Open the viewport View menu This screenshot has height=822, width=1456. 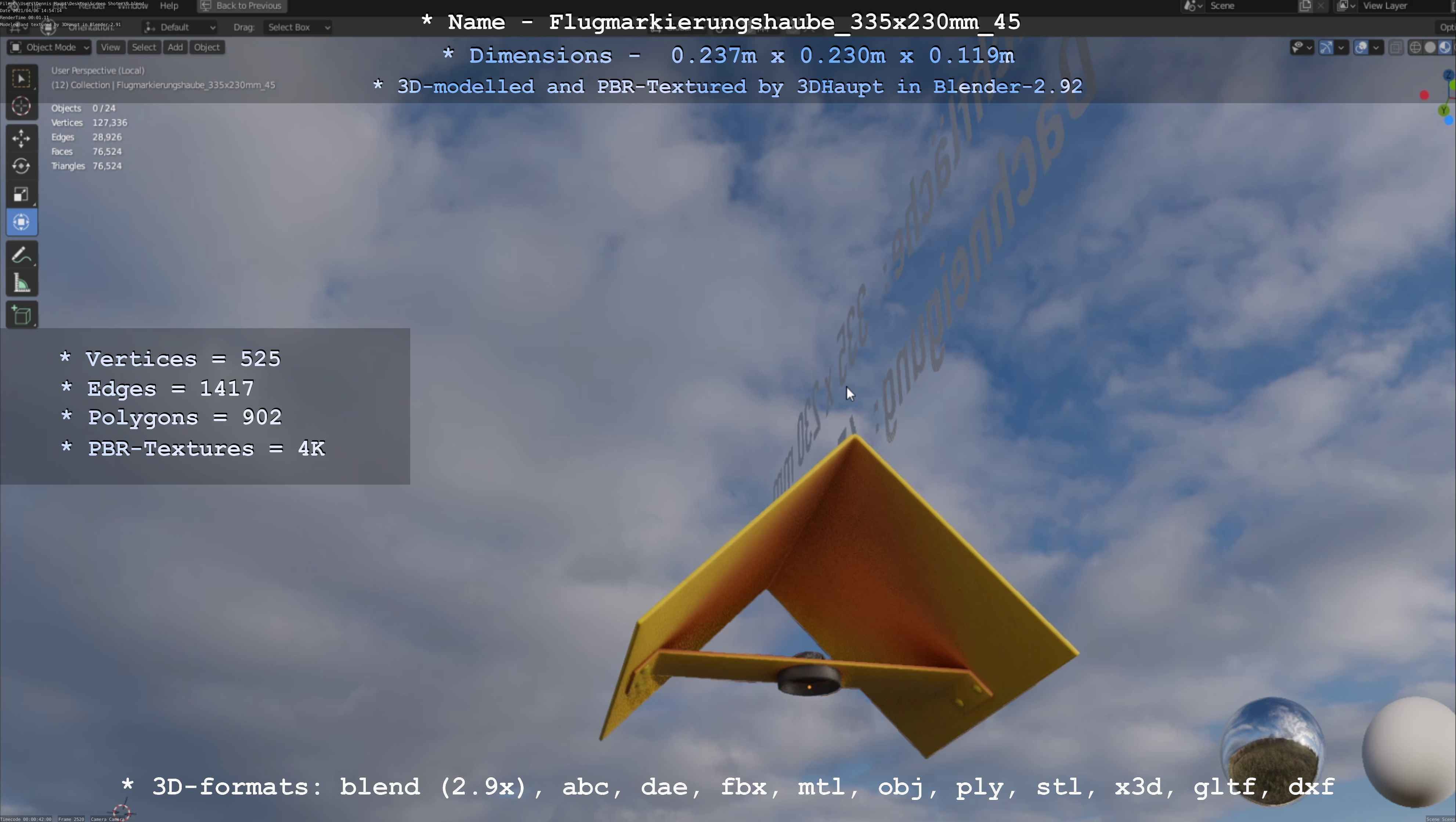pyautogui.click(x=110, y=47)
